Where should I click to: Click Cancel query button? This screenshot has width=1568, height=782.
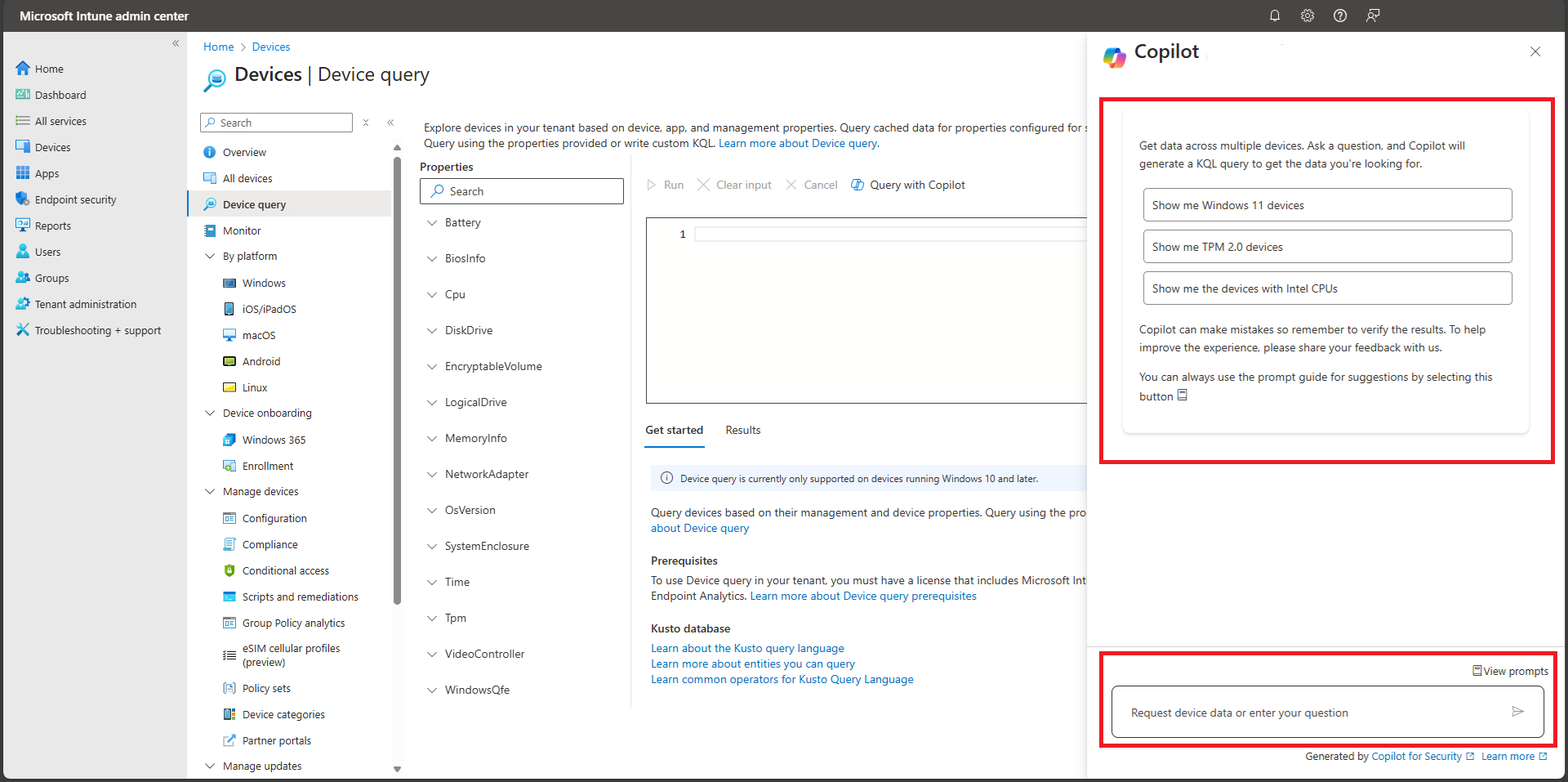coord(812,185)
